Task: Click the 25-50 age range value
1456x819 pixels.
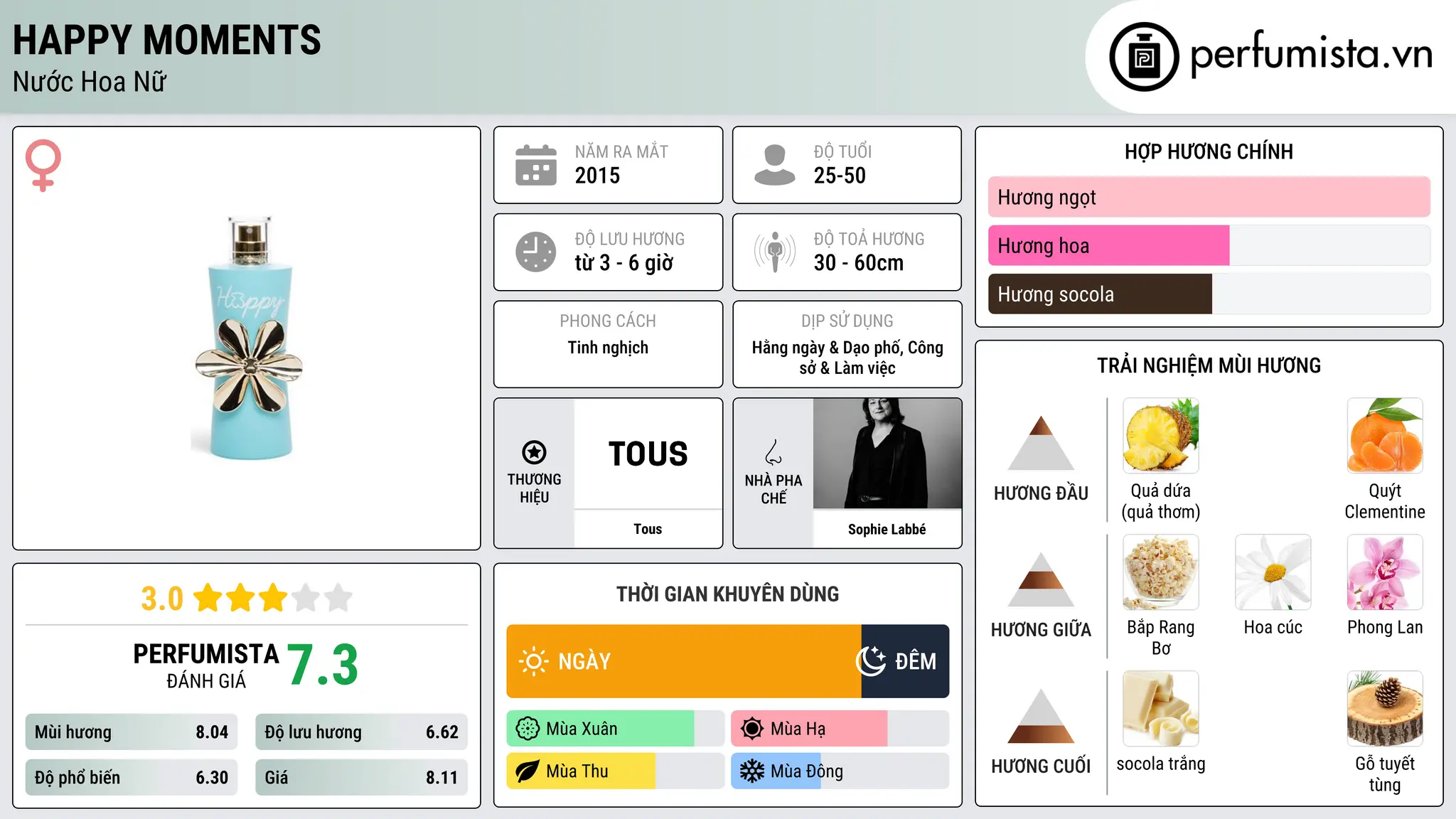Action: coord(840,176)
